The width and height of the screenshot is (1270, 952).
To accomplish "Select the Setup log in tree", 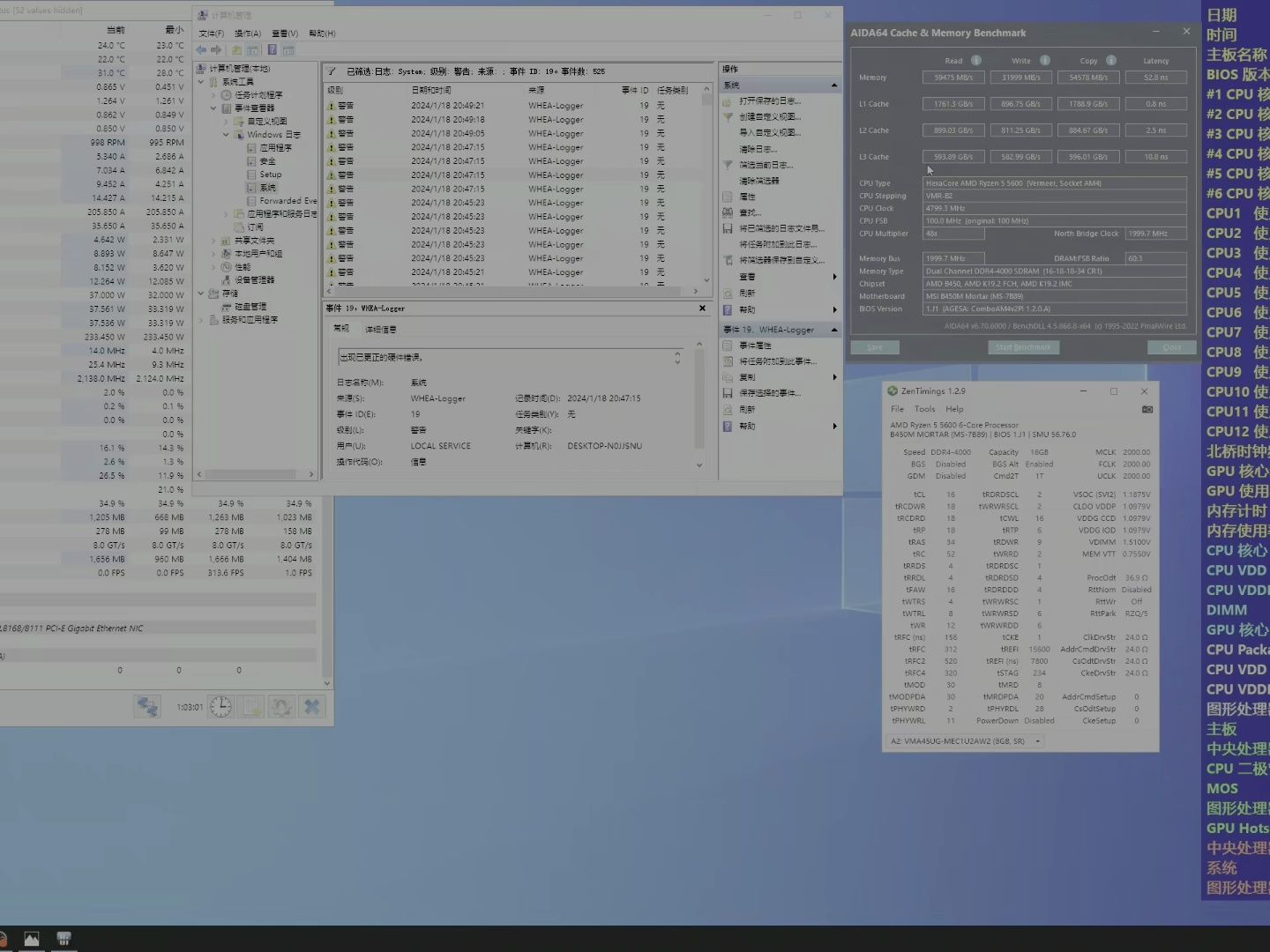I will (271, 175).
